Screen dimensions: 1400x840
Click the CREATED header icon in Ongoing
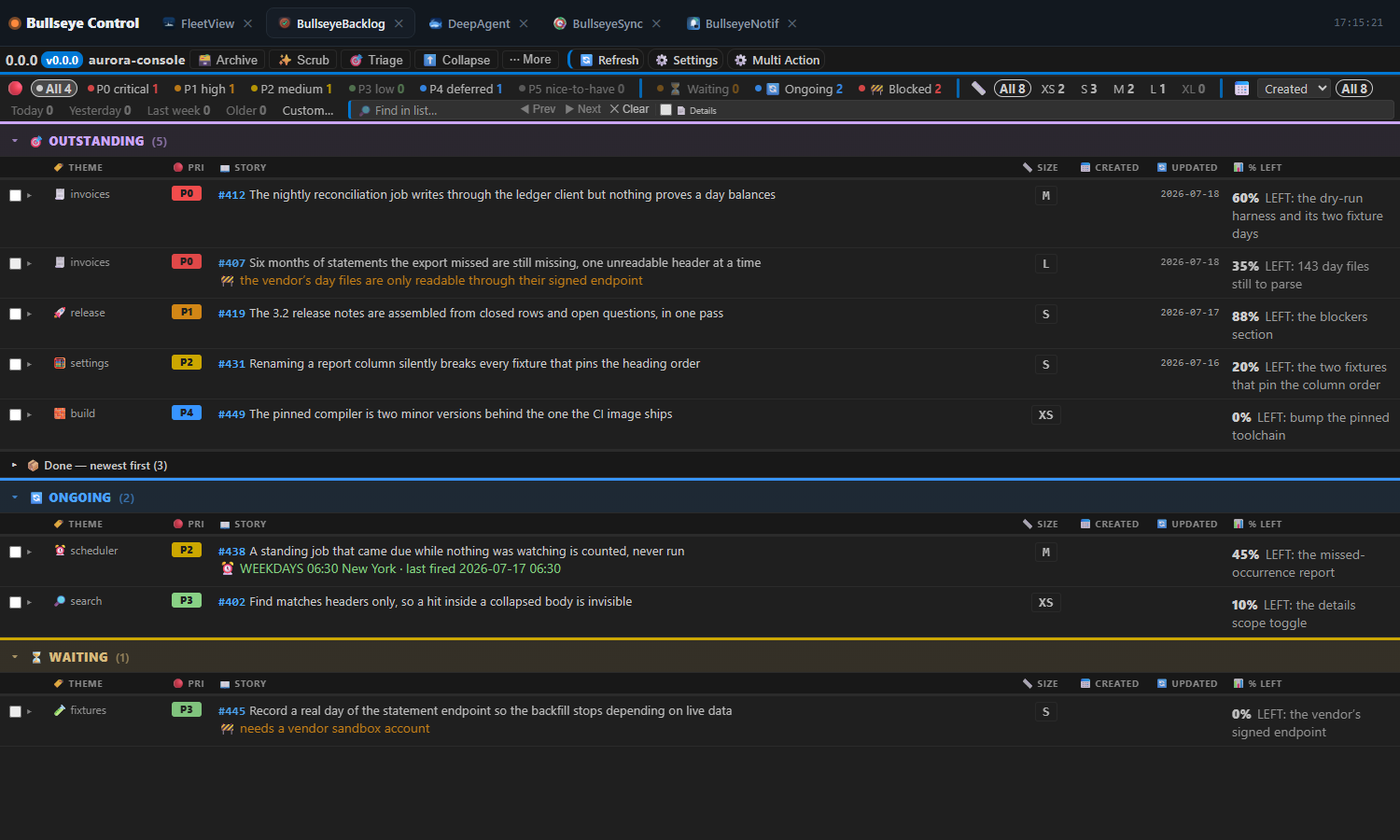pos(1085,525)
